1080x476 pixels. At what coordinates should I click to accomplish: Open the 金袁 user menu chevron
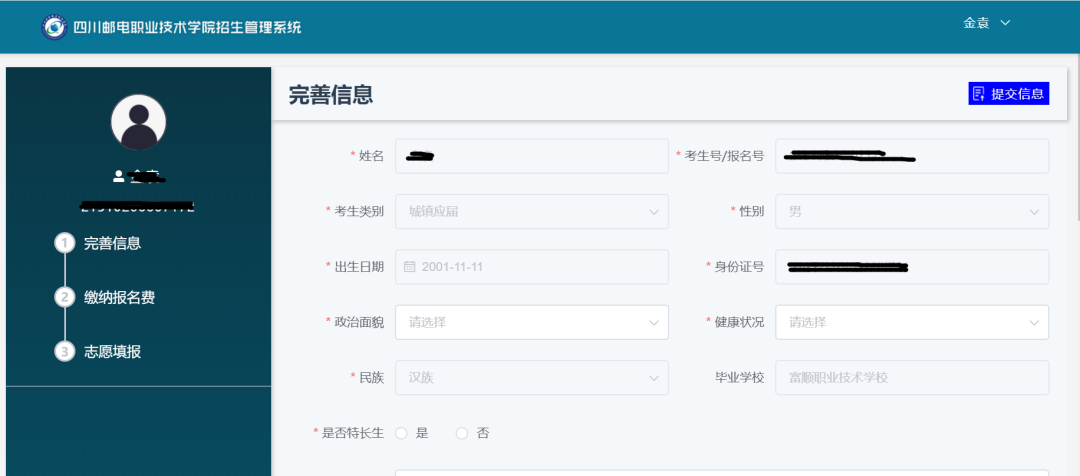[1005, 23]
